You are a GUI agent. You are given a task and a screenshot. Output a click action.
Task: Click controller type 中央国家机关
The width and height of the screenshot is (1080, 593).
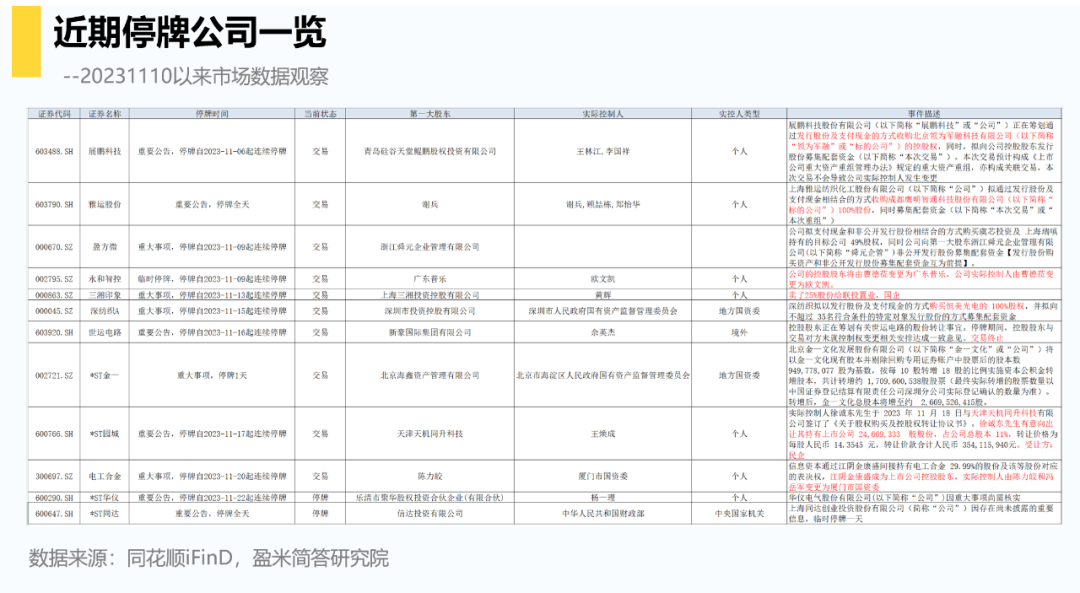[x=739, y=513]
